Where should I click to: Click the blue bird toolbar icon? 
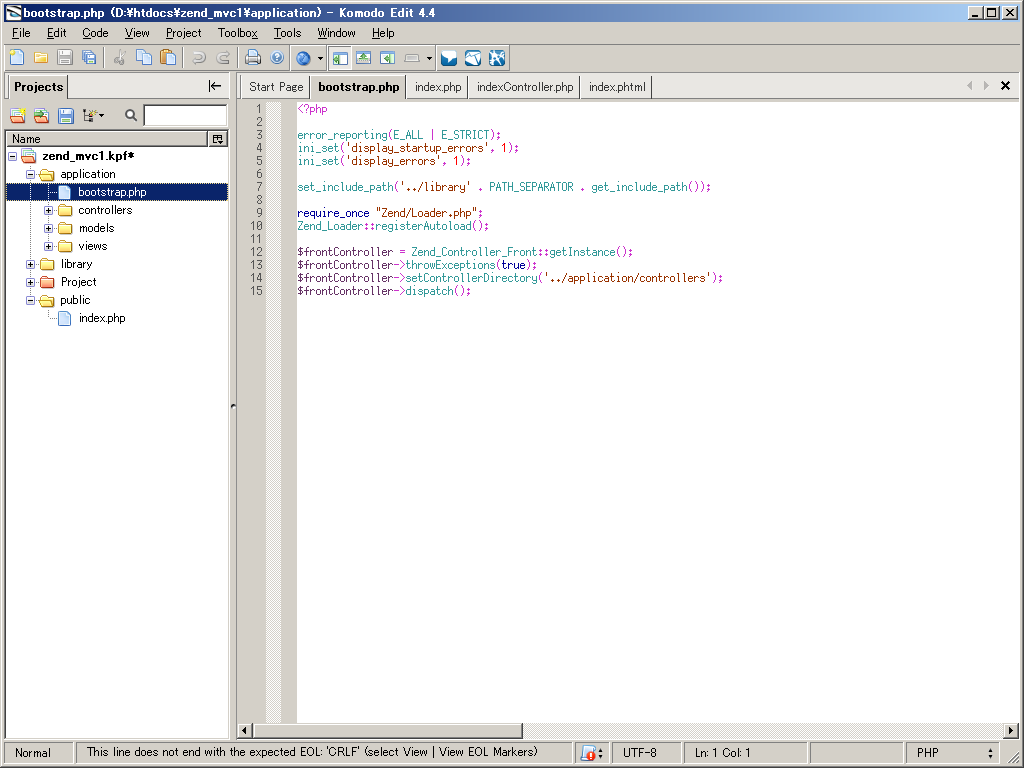pyautogui.click(x=473, y=58)
